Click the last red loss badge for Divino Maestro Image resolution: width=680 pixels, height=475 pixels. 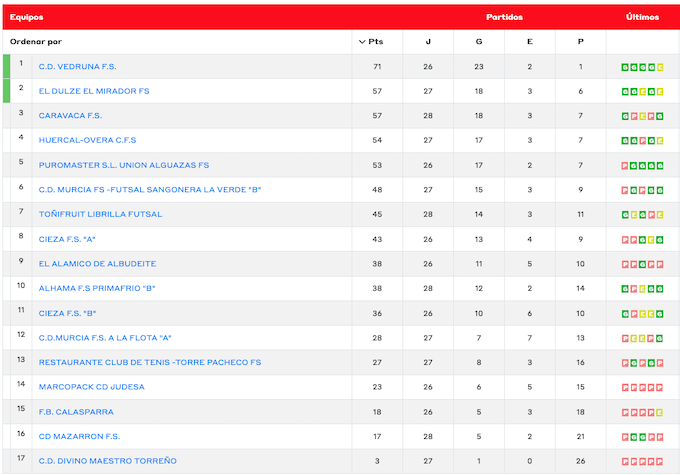tap(659, 461)
